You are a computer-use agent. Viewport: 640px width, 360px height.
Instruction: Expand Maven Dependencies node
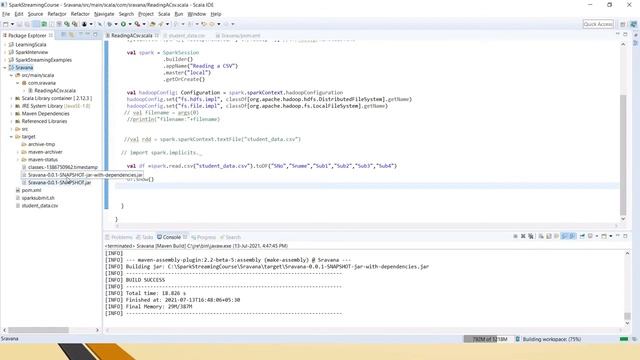coord(11,114)
